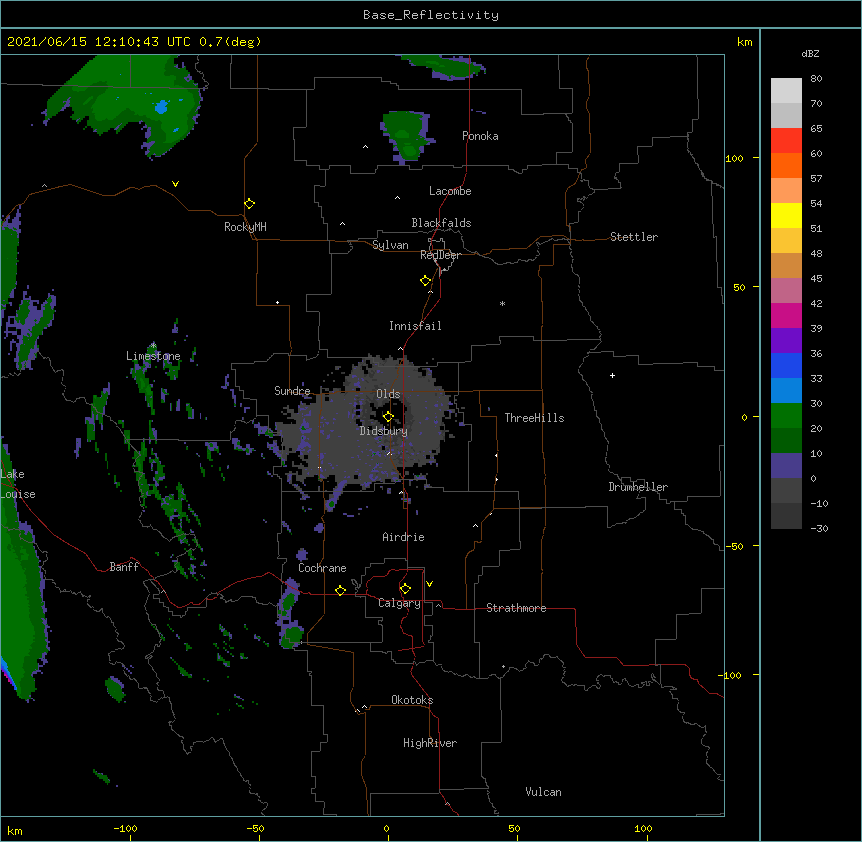Select the Innisfail label

coord(415,326)
